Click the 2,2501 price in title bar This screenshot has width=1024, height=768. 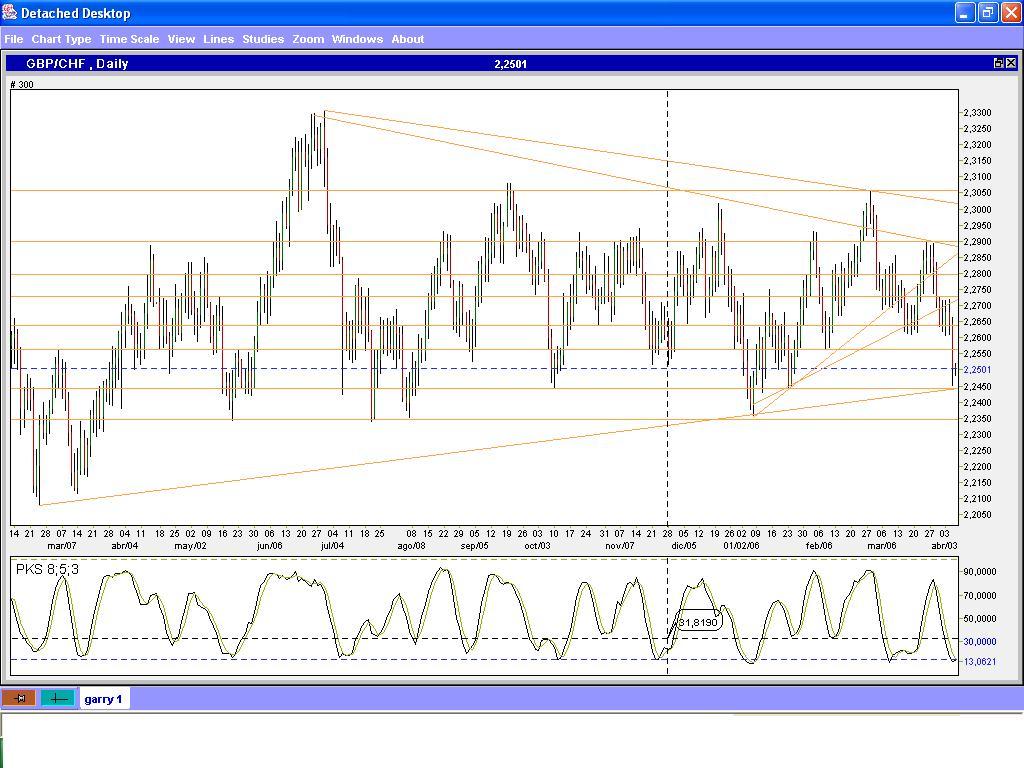coord(511,64)
